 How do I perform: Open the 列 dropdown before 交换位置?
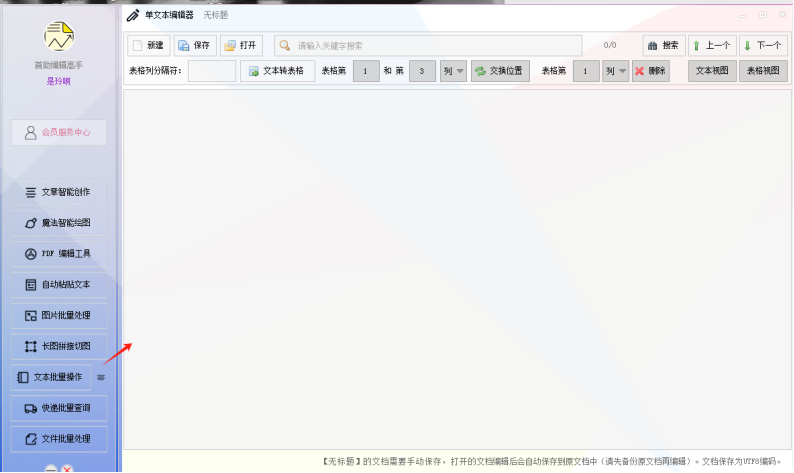[x=453, y=71]
